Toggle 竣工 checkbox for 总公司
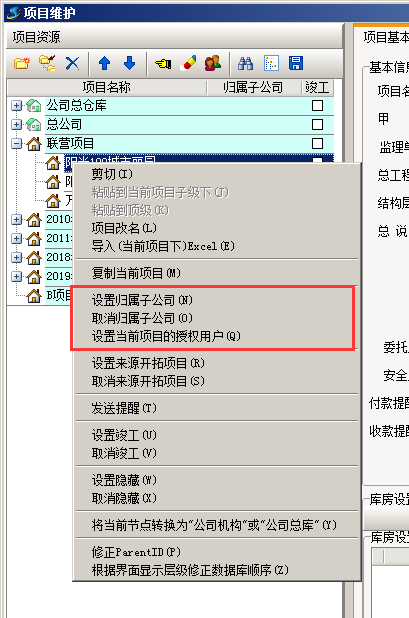This screenshot has height=618, width=409. pos(317,125)
